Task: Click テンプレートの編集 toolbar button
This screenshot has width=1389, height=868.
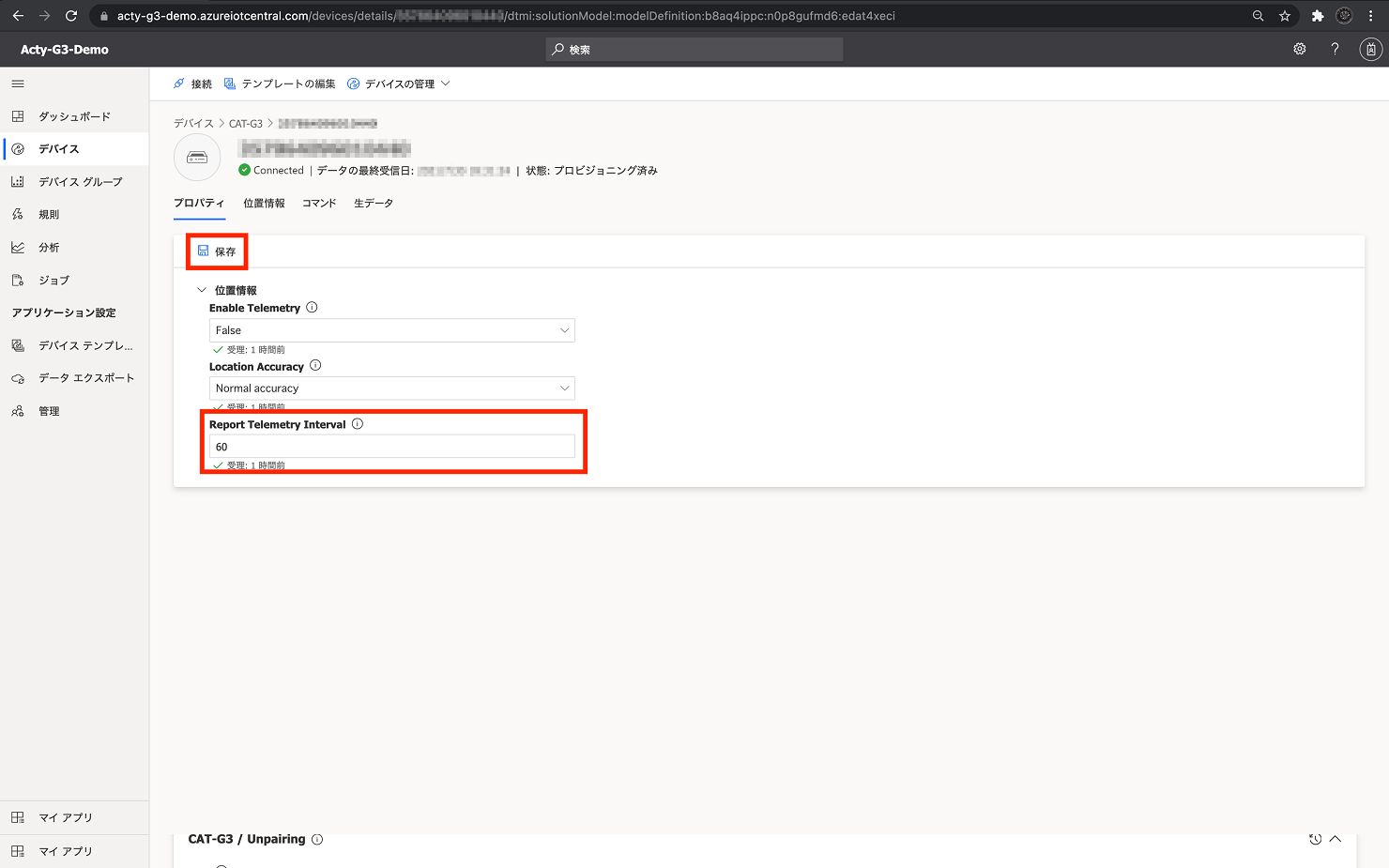Action: tap(280, 84)
